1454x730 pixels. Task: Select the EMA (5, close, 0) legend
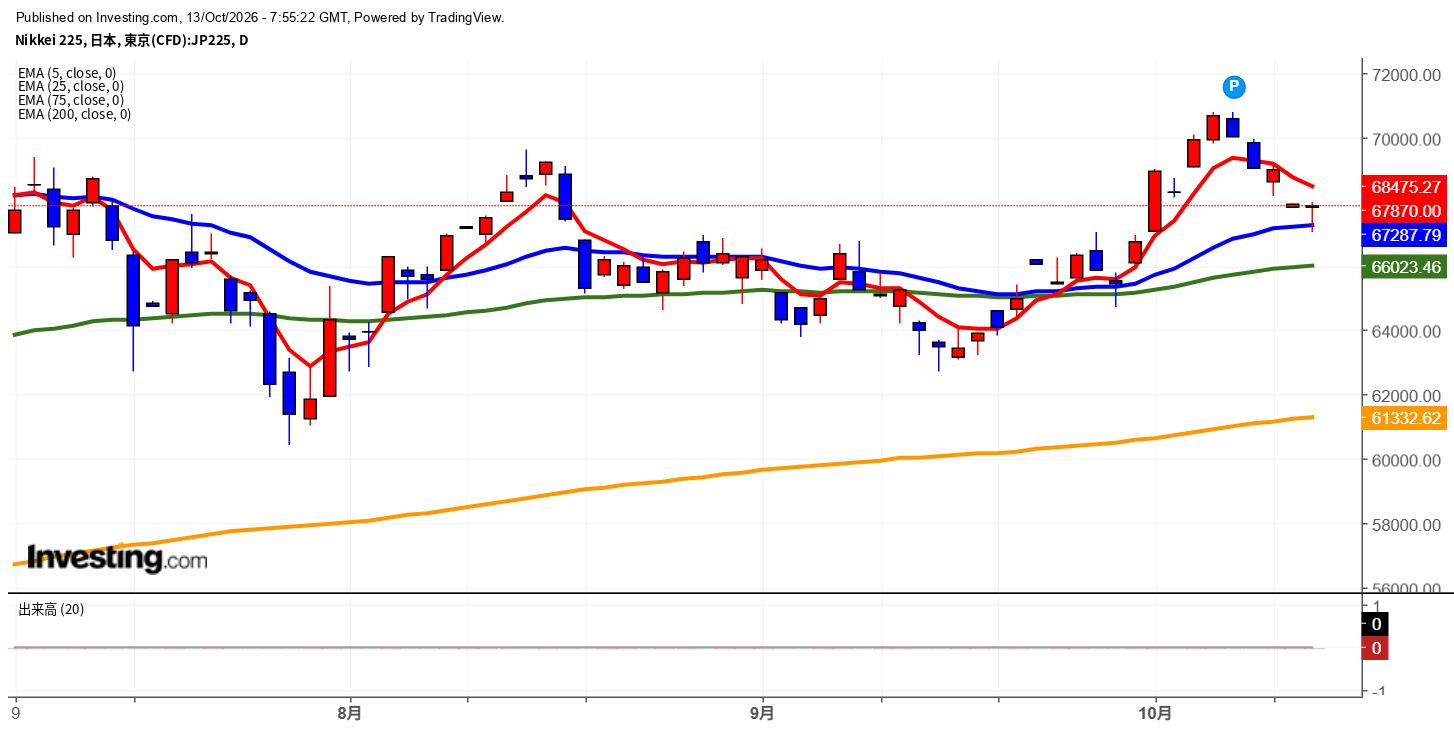click(x=67, y=73)
